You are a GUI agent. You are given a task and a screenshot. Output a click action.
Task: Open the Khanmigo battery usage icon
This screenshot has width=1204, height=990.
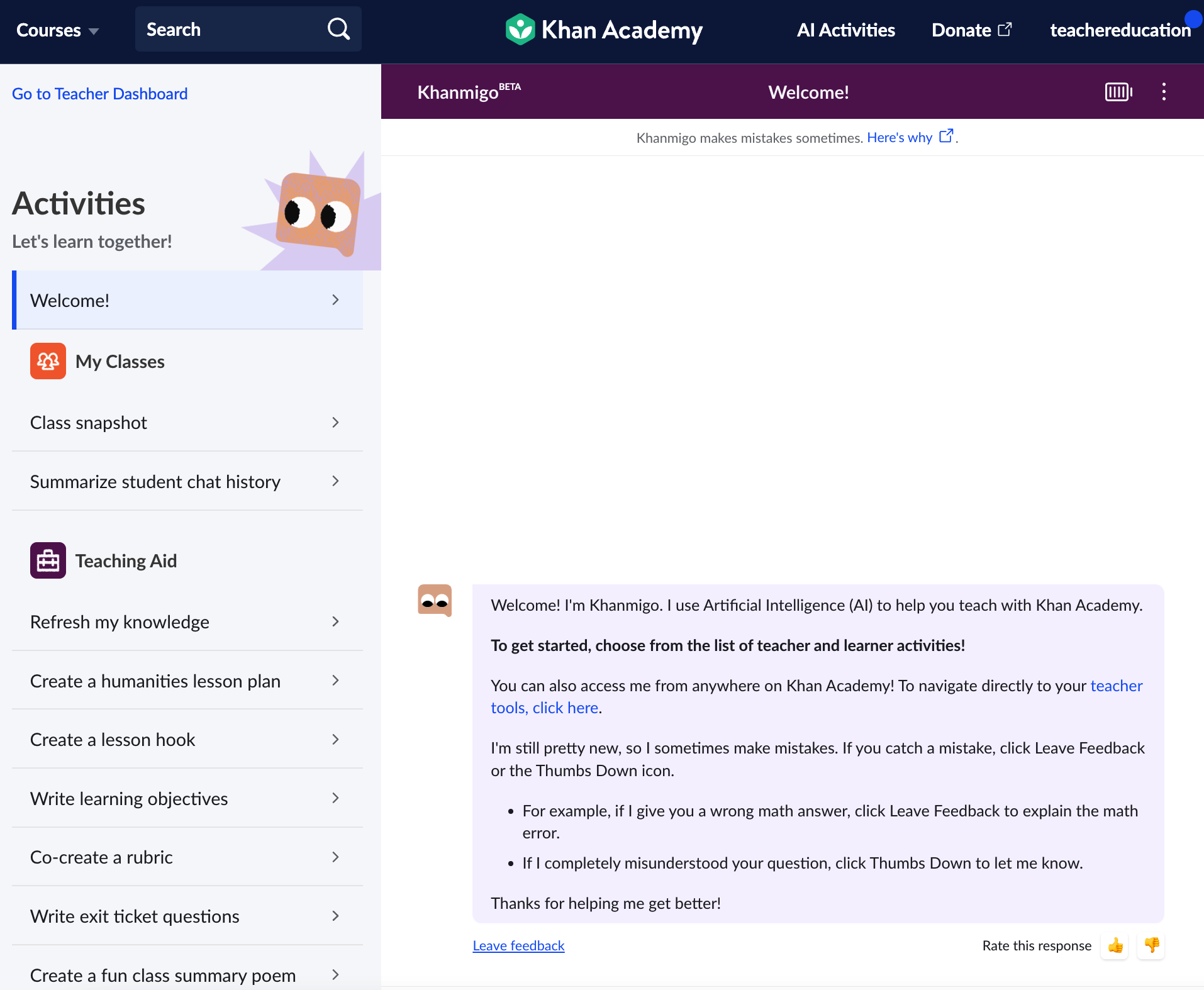(1118, 92)
